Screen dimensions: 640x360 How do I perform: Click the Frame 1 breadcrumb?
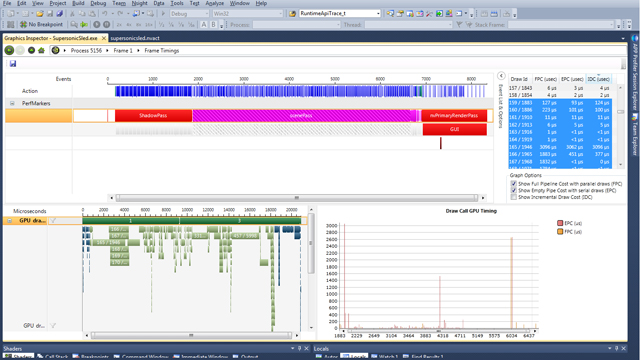click(x=123, y=51)
